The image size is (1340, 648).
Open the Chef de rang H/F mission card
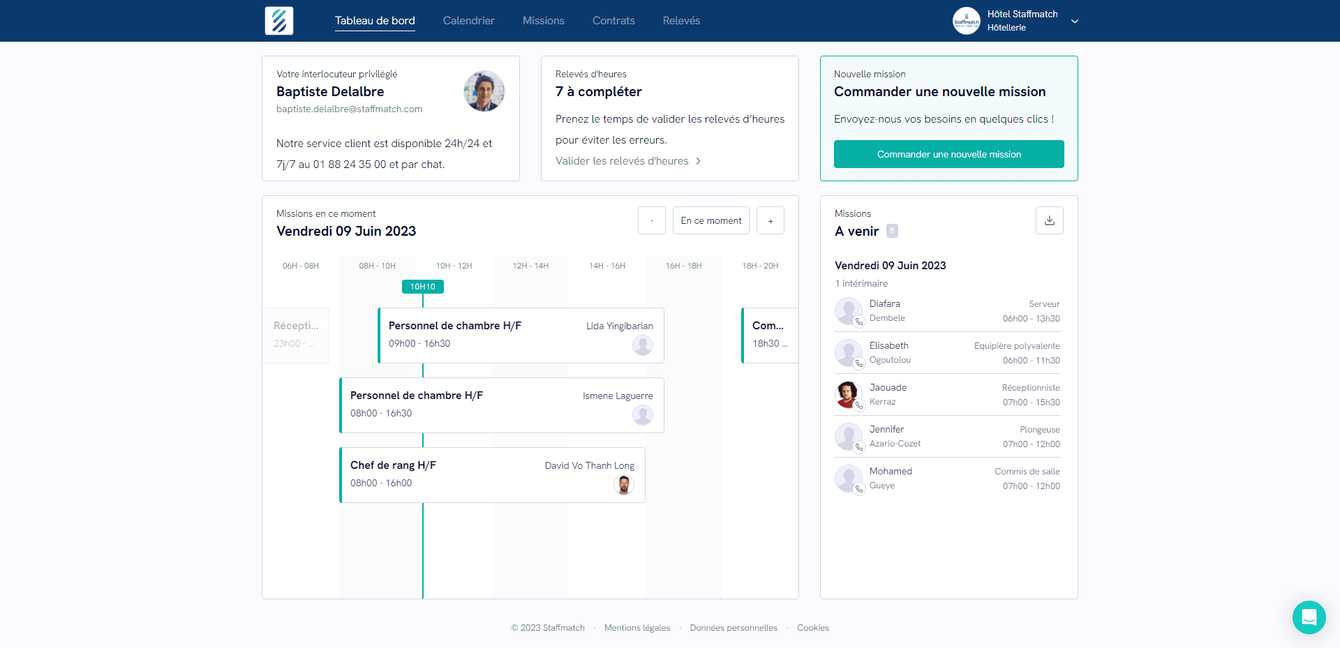point(492,474)
